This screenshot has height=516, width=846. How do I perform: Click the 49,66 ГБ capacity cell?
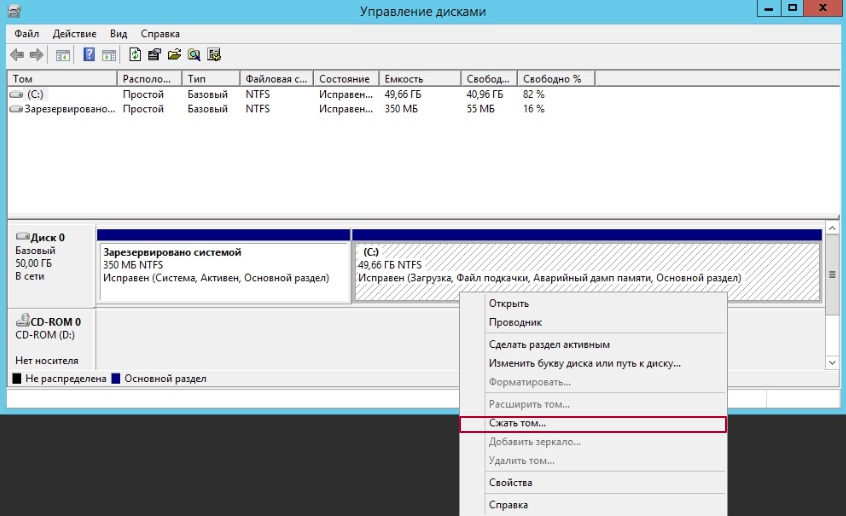pyautogui.click(x=402, y=94)
